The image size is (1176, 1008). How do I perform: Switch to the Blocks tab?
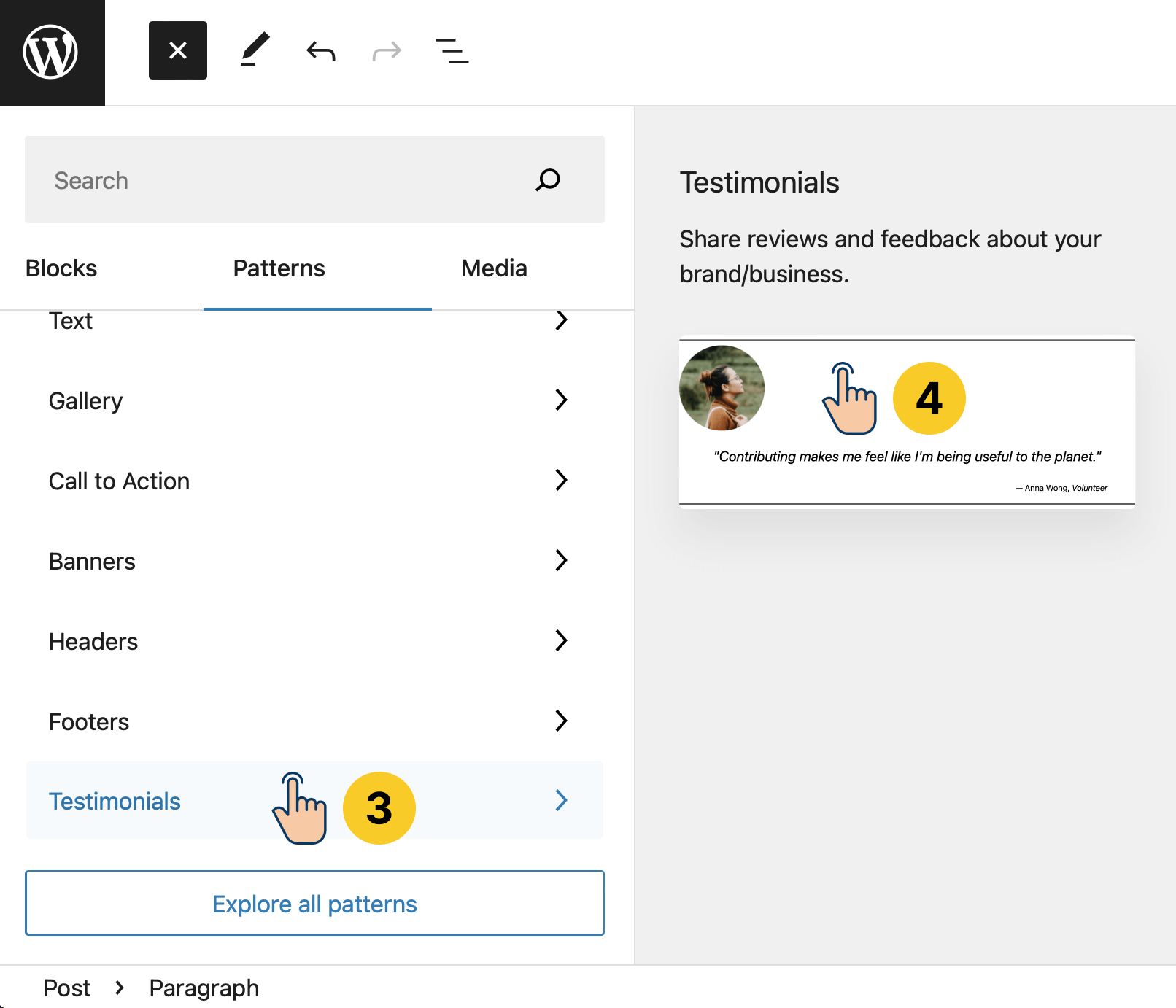(x=61, y=268)
